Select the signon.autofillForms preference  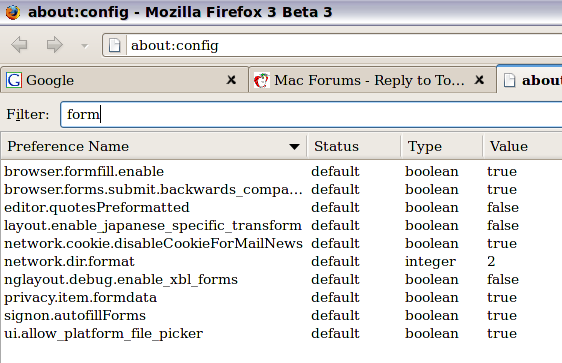[x=281, y=316]
